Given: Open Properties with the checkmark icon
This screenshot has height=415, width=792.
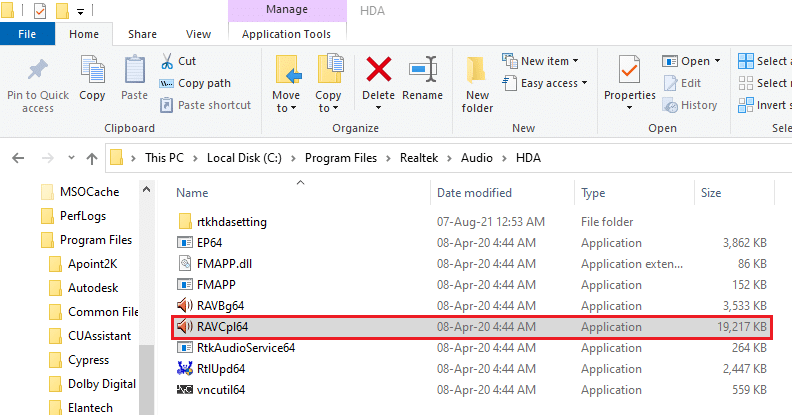Looking at the screenshot, I should pos(629,72).
